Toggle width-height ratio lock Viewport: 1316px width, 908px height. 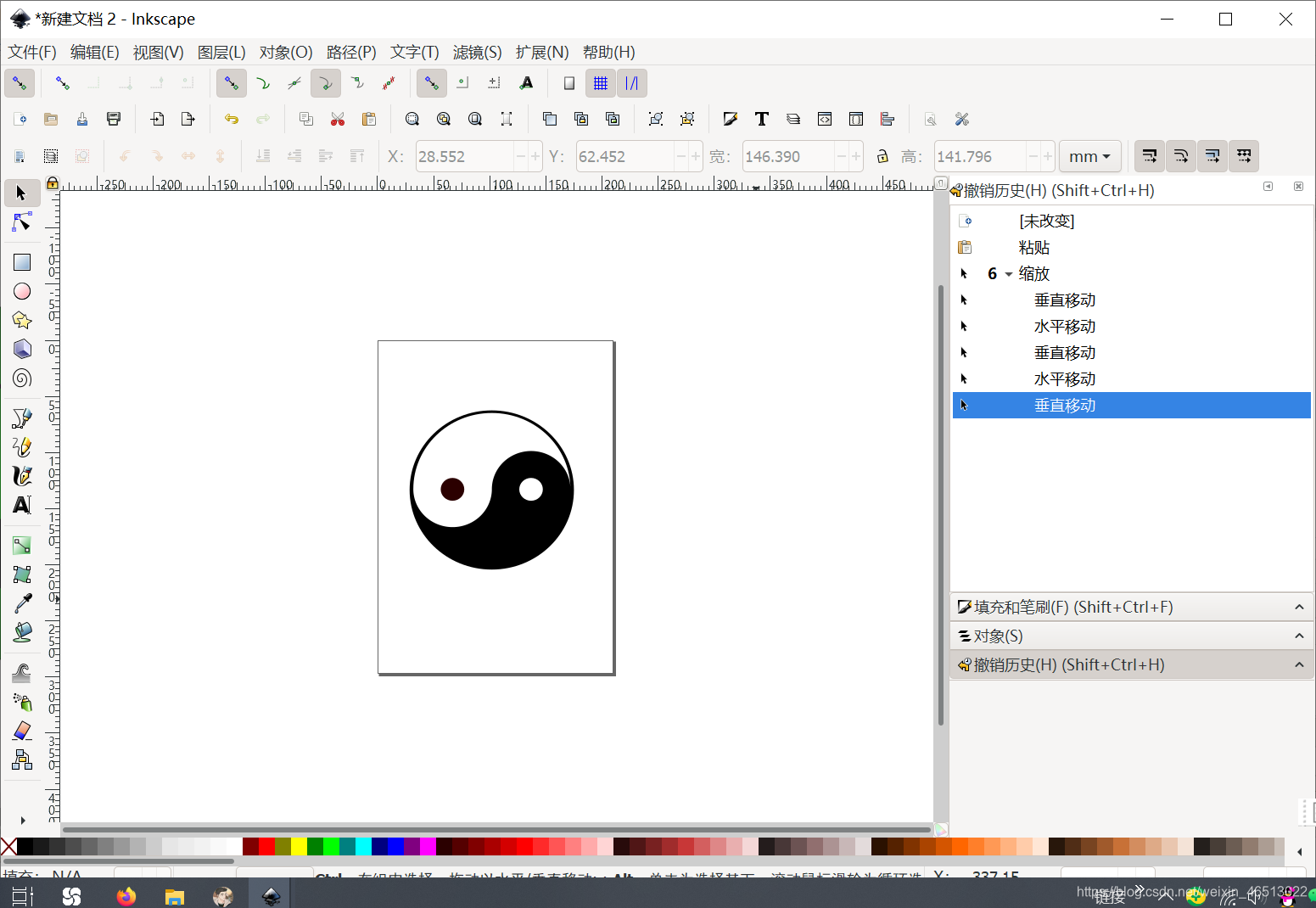click(882, 156)
